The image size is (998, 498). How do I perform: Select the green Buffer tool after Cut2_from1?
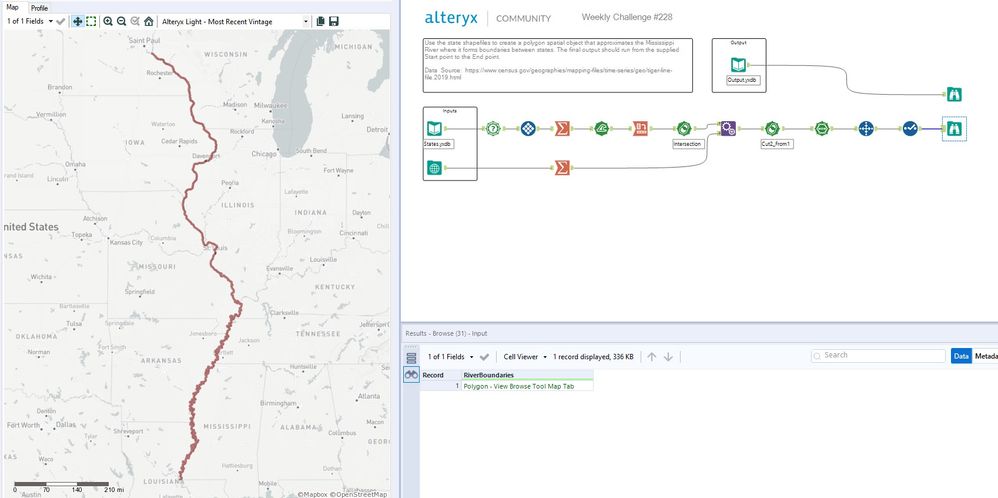(x=822, y=129)
